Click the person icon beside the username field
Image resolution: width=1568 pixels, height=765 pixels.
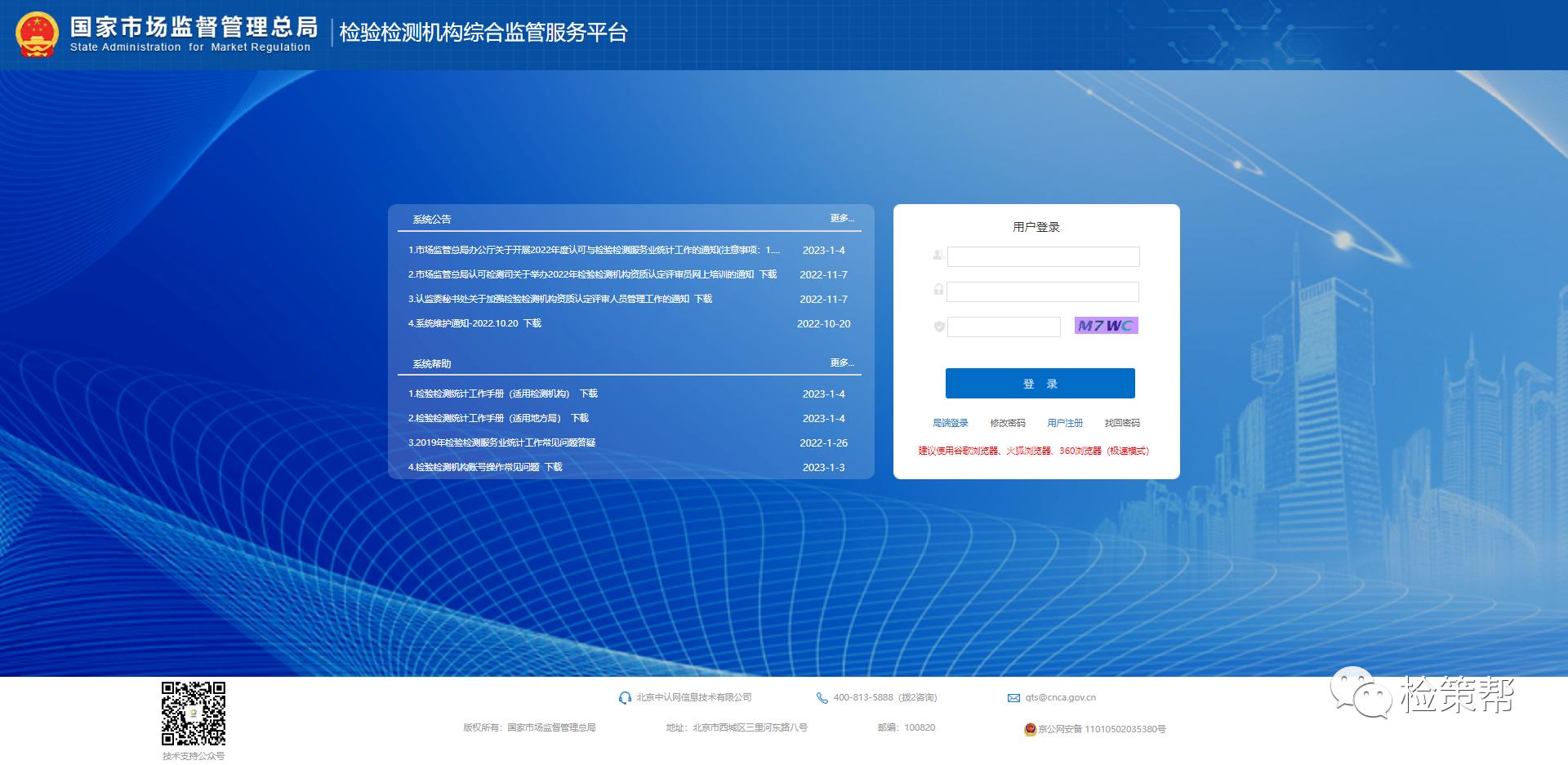pos(939,256)
